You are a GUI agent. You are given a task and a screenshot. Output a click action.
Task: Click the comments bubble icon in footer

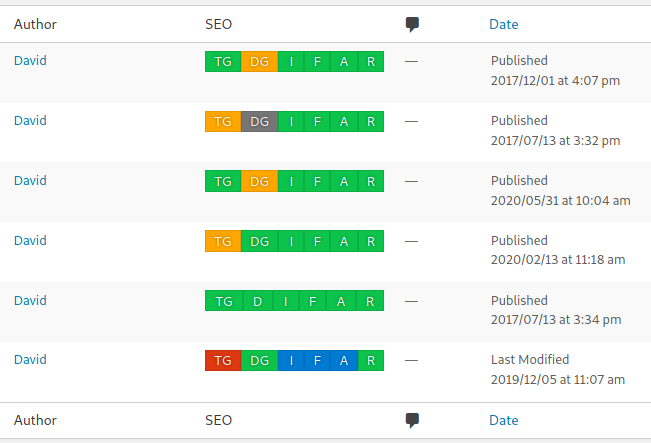412,421
